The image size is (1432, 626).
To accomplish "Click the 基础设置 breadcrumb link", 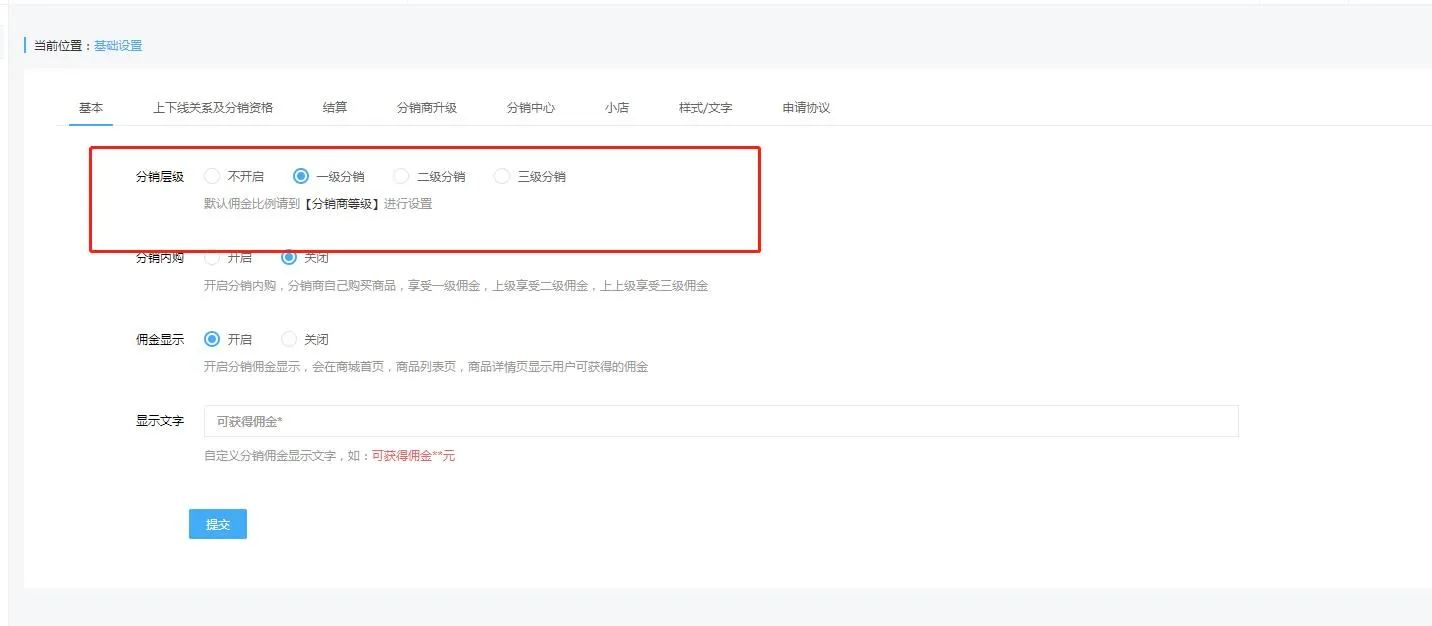I will pos(118,46).
